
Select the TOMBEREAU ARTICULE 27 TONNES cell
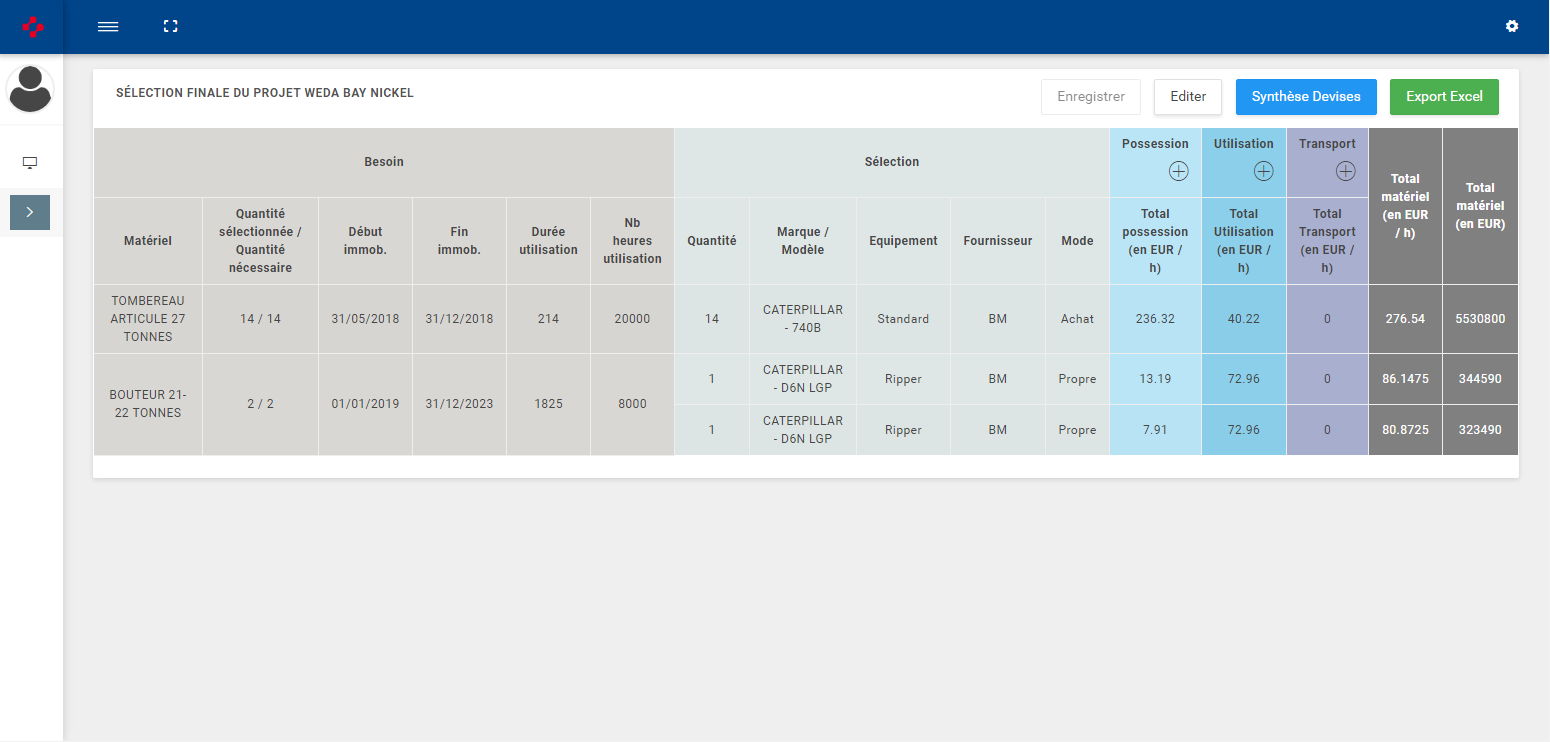[x=148, y=319]
